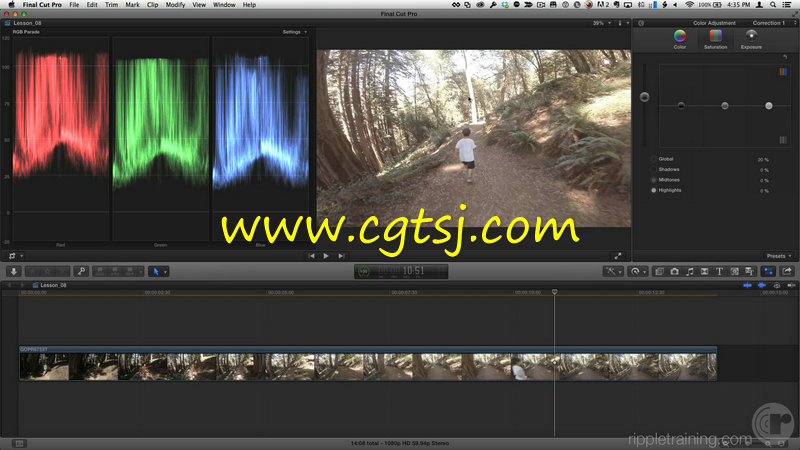
Task: Click the Lesson_08 timeline project name
Action: point(54,285)
